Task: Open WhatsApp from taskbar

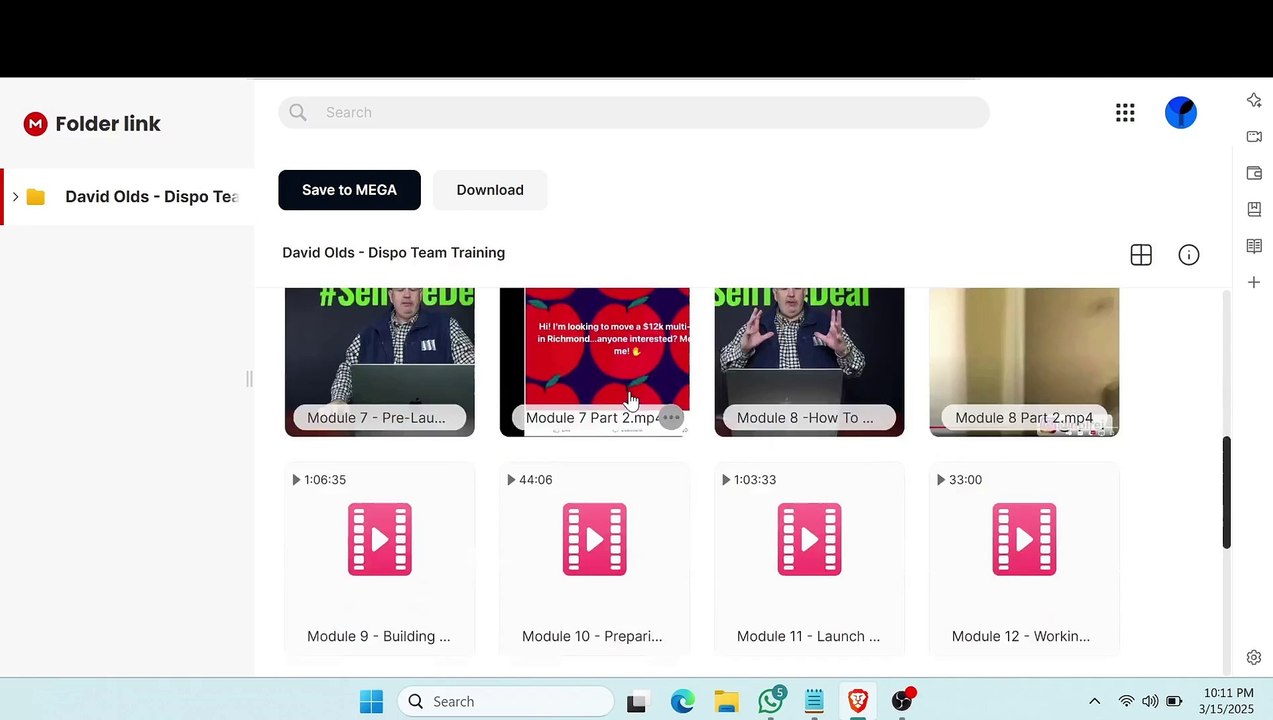Action: click(770, 702)
